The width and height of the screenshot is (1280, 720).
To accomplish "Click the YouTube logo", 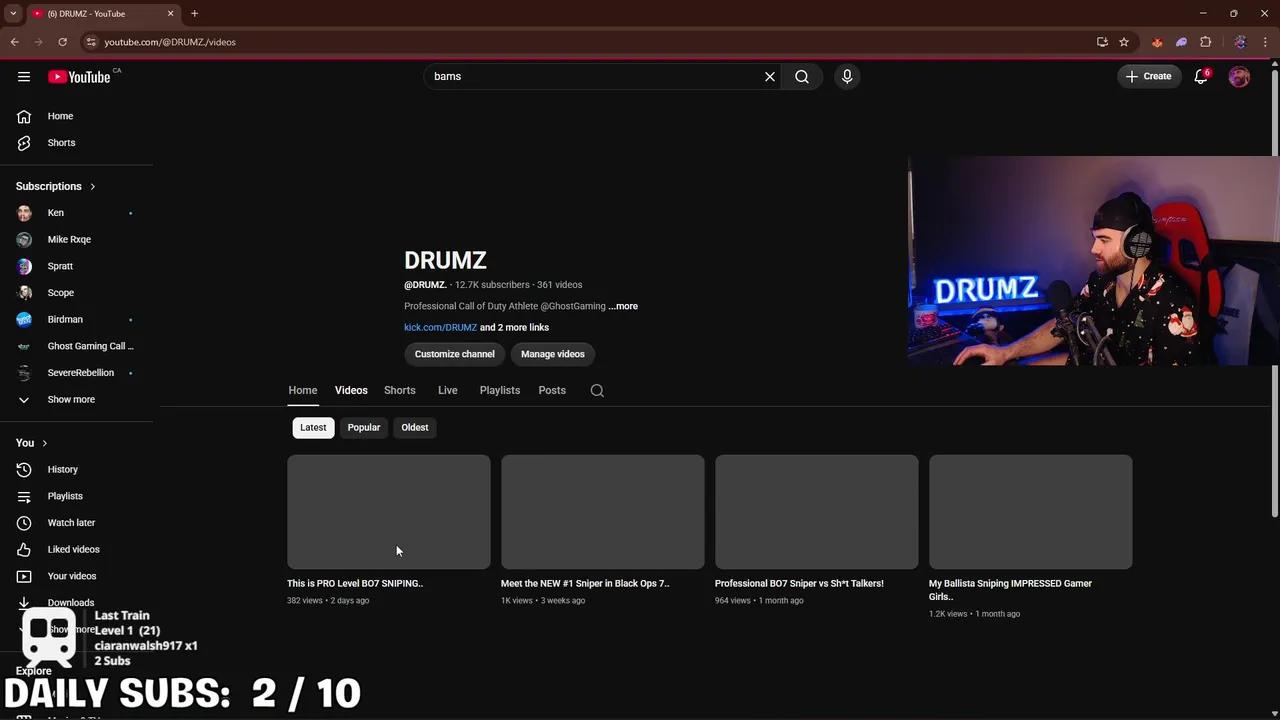I will pyautogui.click(x=80, y=76).
